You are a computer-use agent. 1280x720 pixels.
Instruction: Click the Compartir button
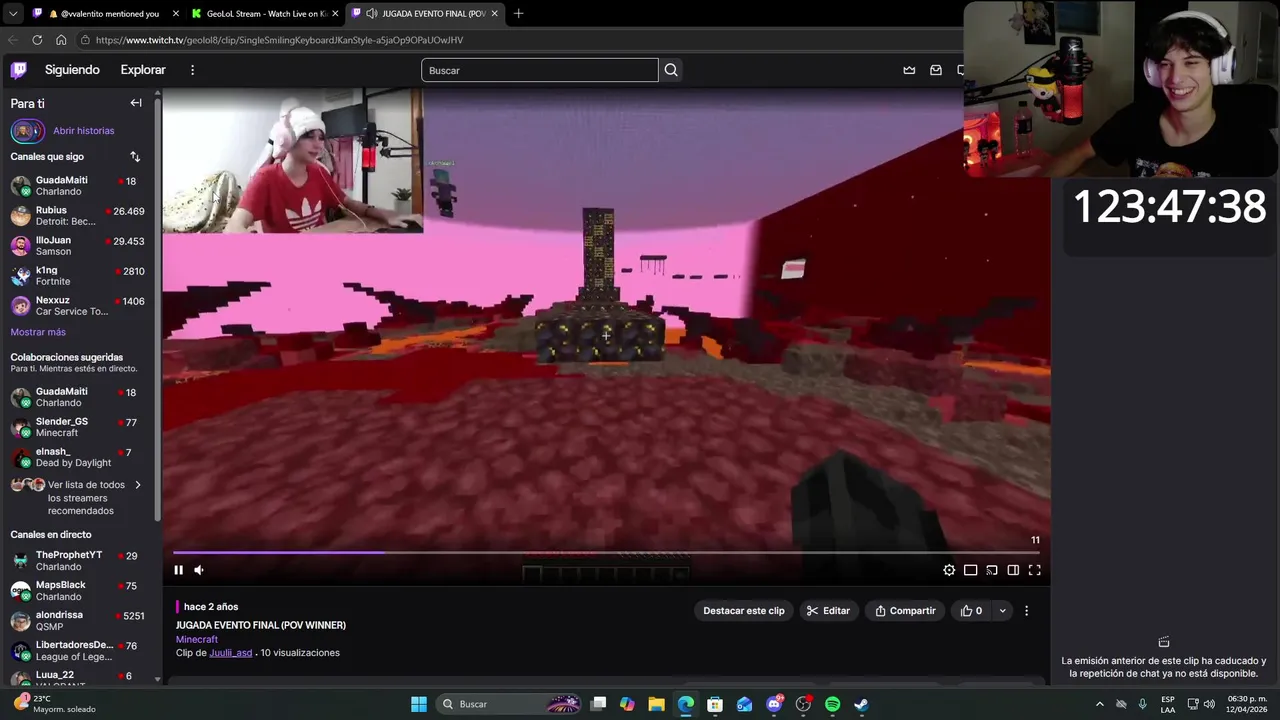click(x=905, y=611)
